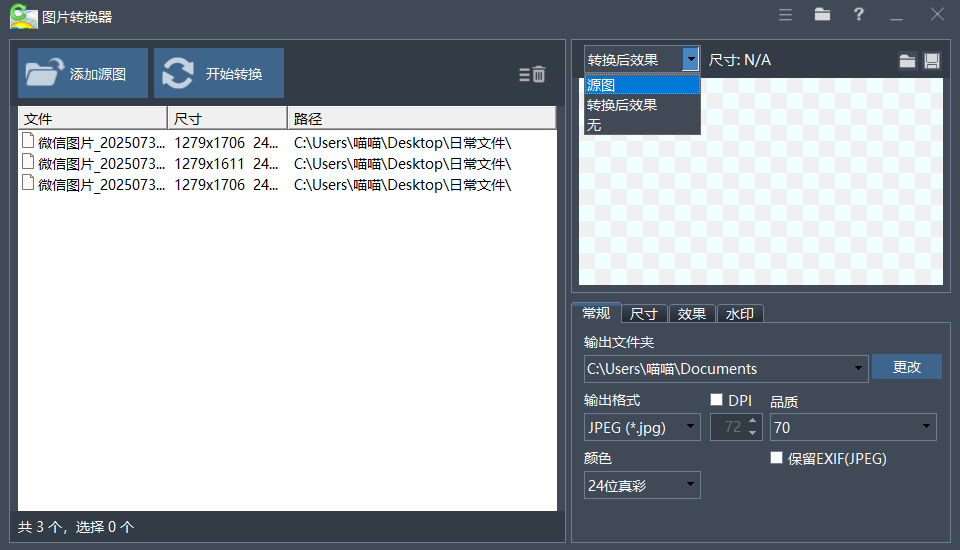Click the open folder icon above preview
This screenshot has height=550, width=960.
point(907,61)
